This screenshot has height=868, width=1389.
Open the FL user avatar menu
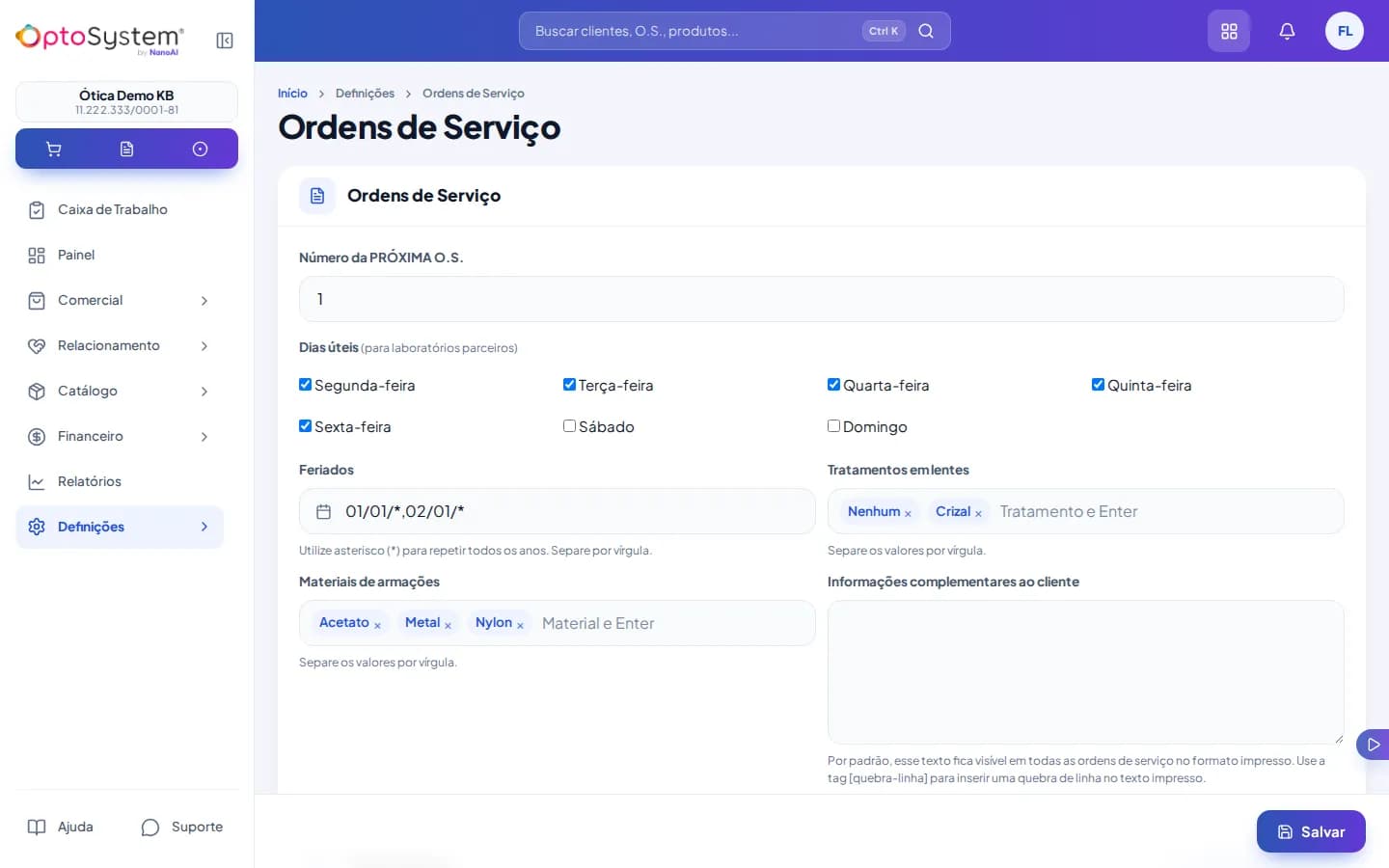(1345, 31)
